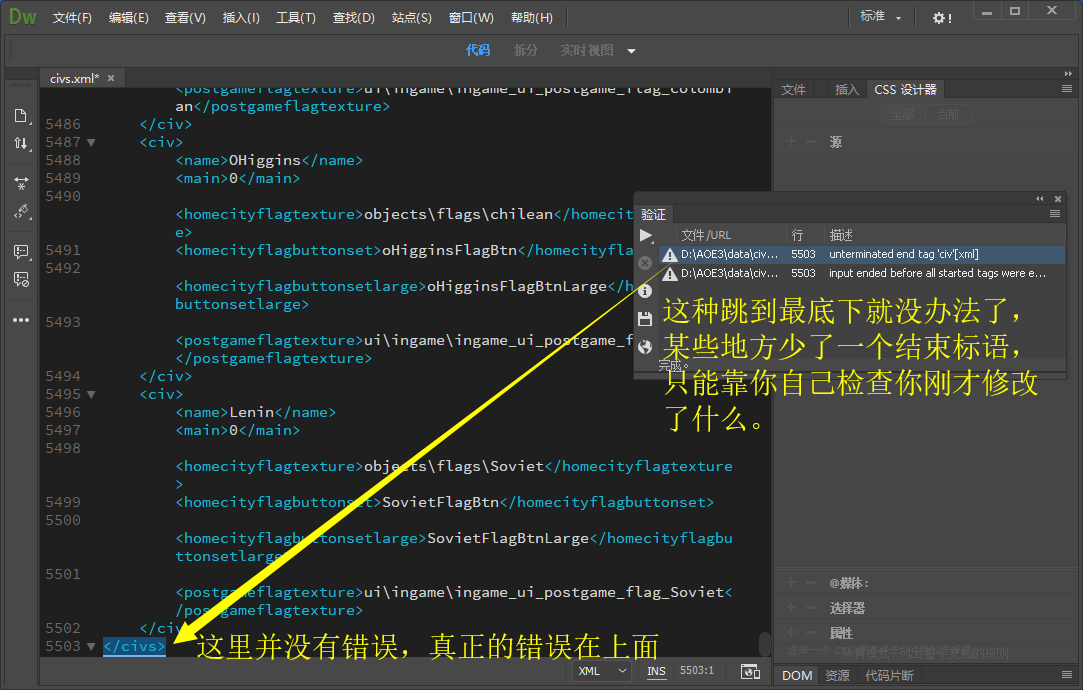Close the validation panel
The height and width of the screenshot is (690, 1083).
tap(1057, 199)
